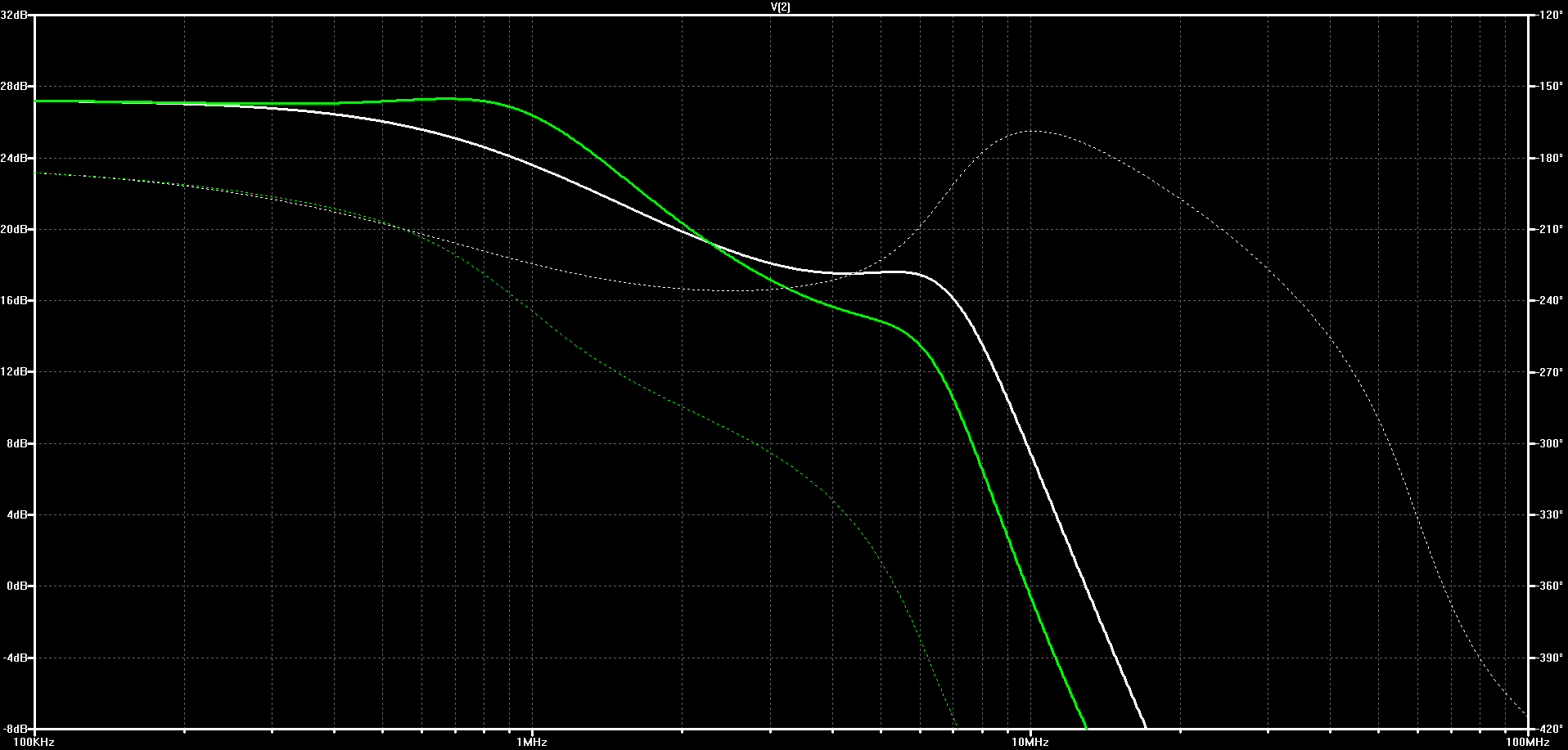Click the 28dB magnitude axis label
1568x750 pixels.
[14, 86]
